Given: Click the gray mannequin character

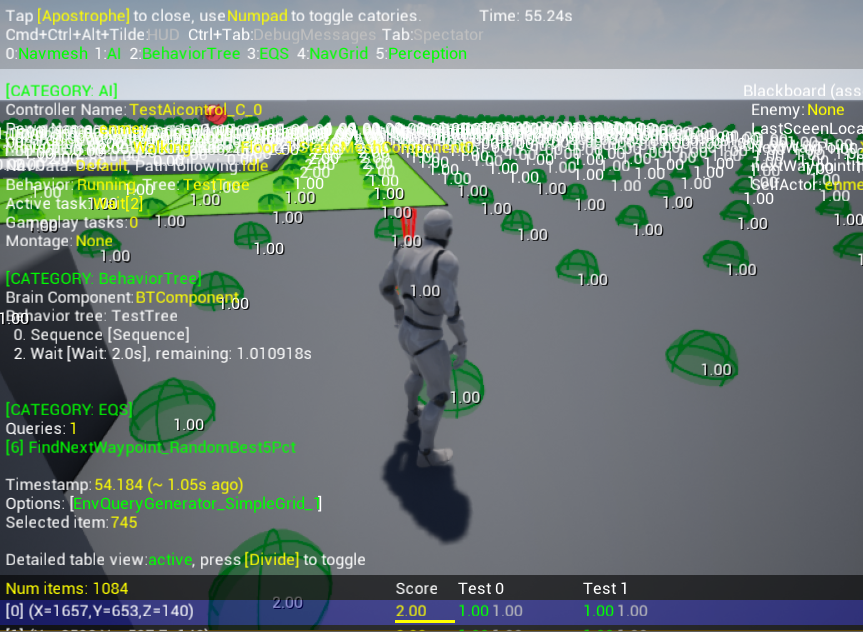Looking at the screenshot, I should [427, 336].
